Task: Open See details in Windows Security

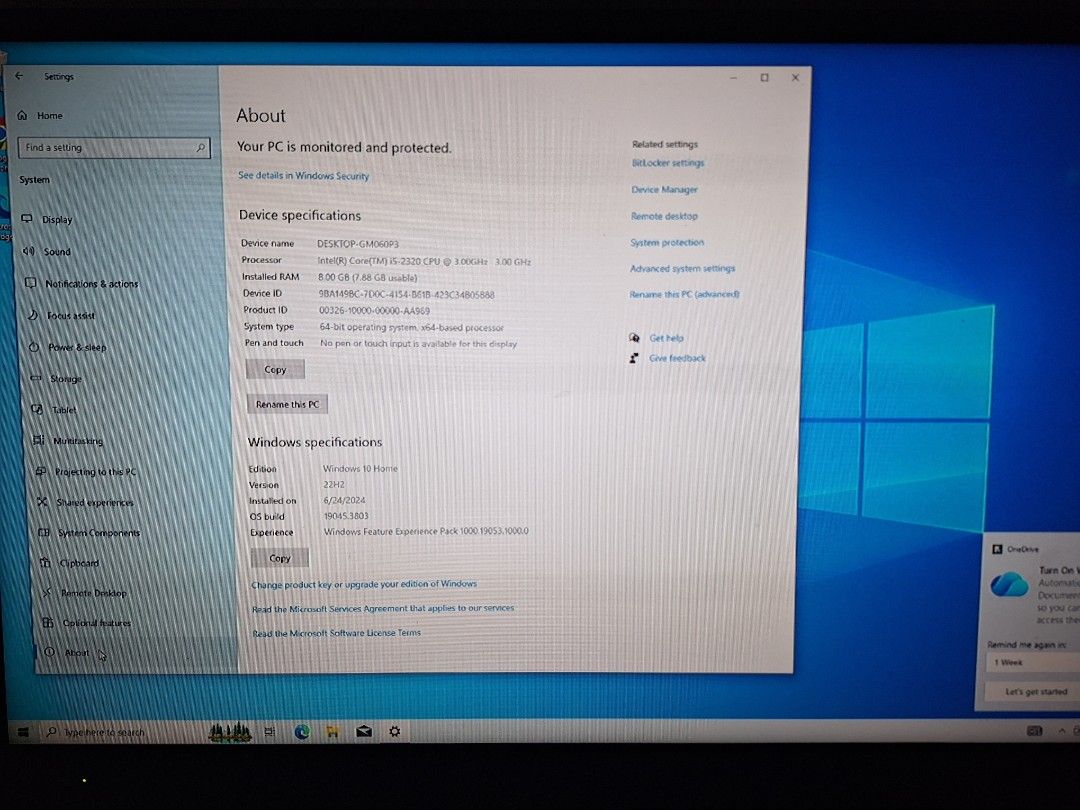Action: tap(304, 176)
